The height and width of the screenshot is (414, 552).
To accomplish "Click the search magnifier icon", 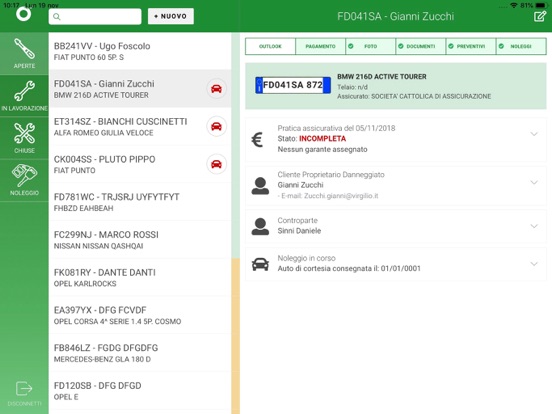I will [57, 17].
